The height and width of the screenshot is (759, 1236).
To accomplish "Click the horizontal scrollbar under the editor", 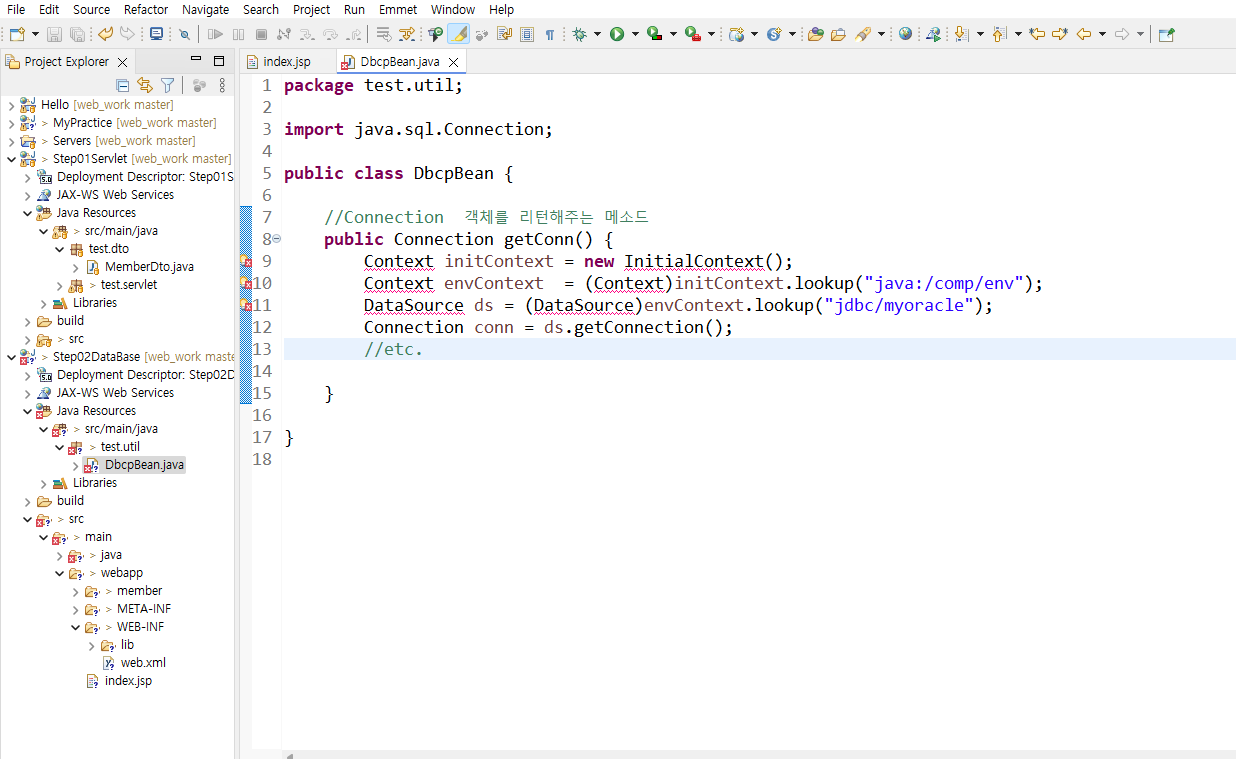I will coord(760,755).
